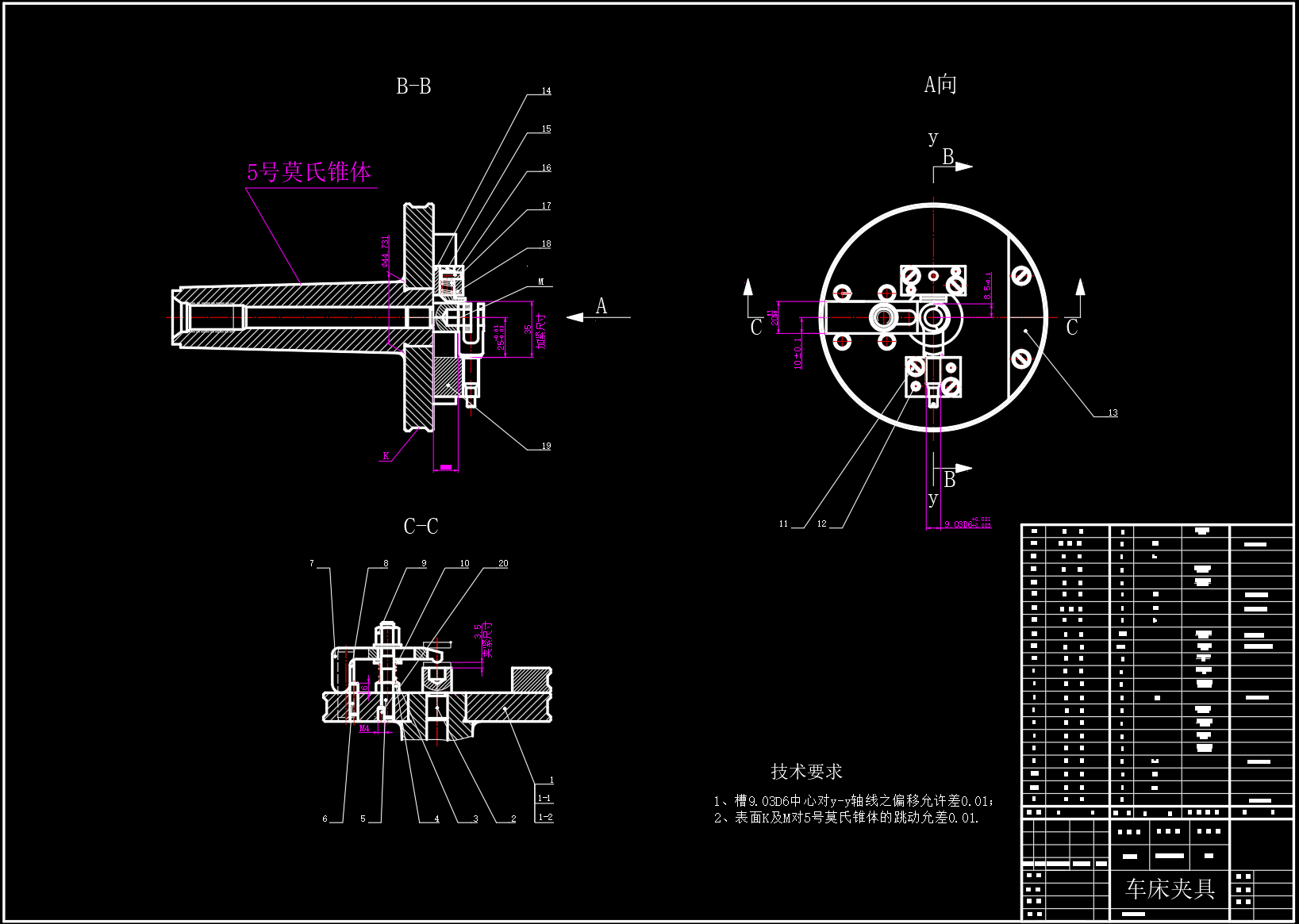Screen dimensions: 1299x924
Task: Click part balloon number 6
Action: point(325,819)
